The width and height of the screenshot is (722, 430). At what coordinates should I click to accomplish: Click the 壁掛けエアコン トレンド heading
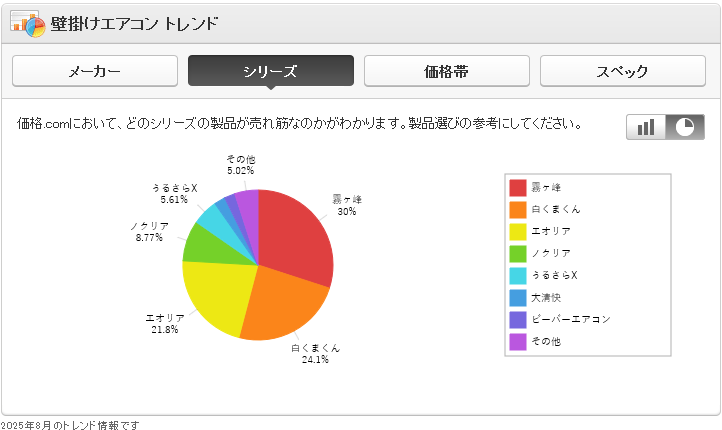134,23
